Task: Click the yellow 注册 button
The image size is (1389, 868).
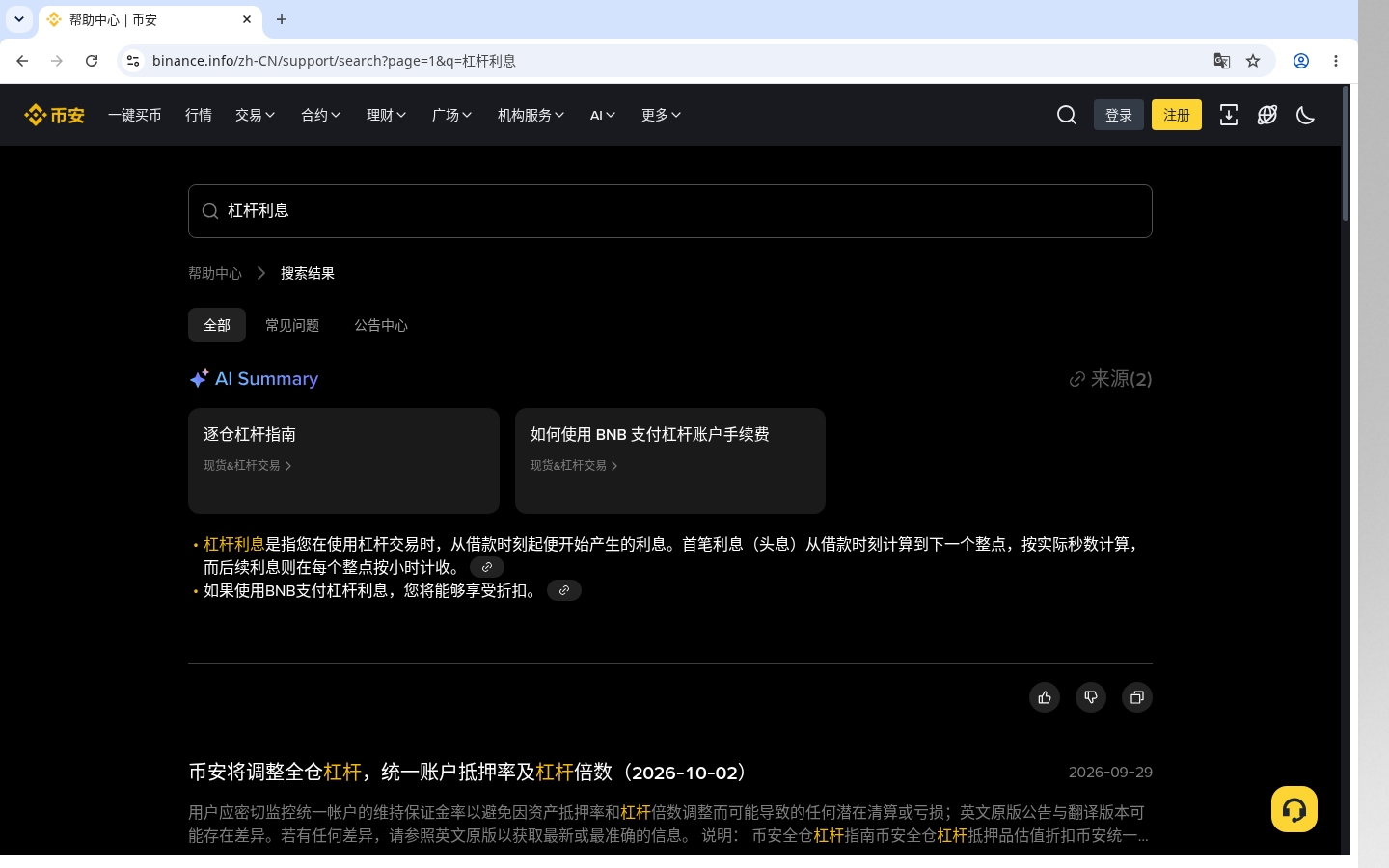Action: (1177, 115)
